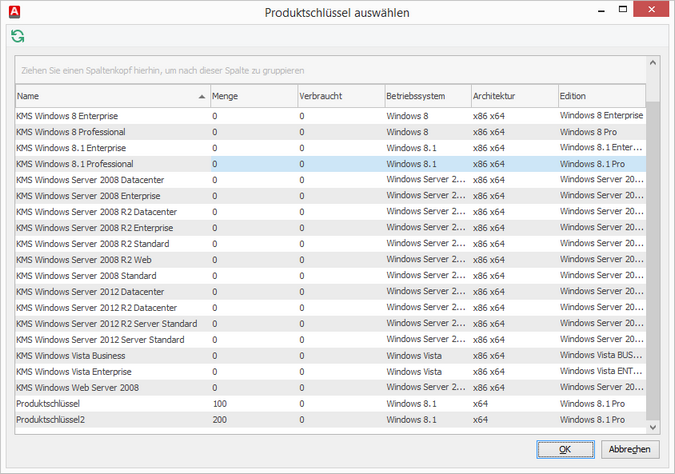Sort by Betriebssystem column header
The height and width of the screenshot is (474, 675).
point(426,96)
